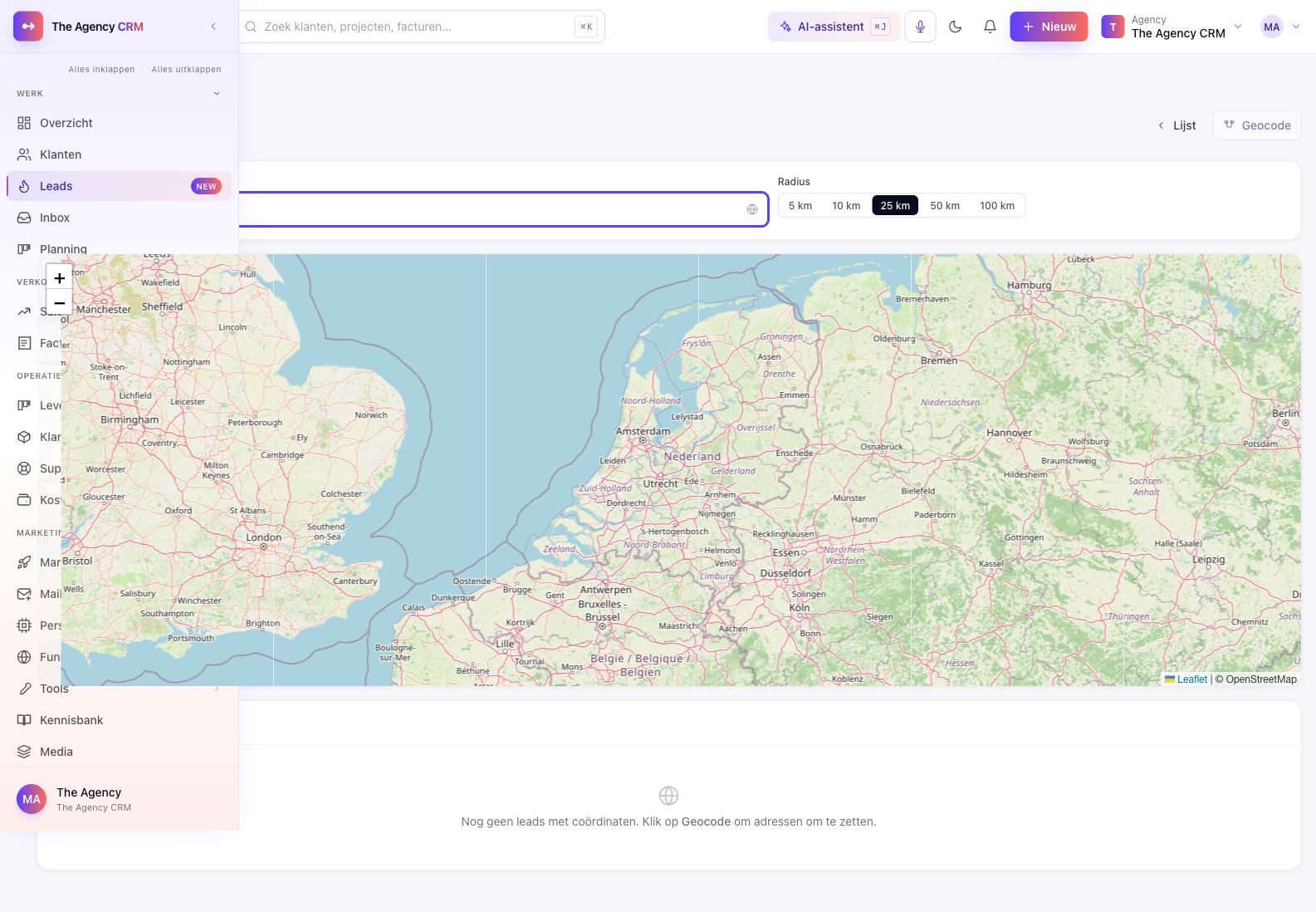Image resolution: width=1316 pixels, height=912 pixels.
Task: Click the globe icon in location input
Action: [752, 209]
